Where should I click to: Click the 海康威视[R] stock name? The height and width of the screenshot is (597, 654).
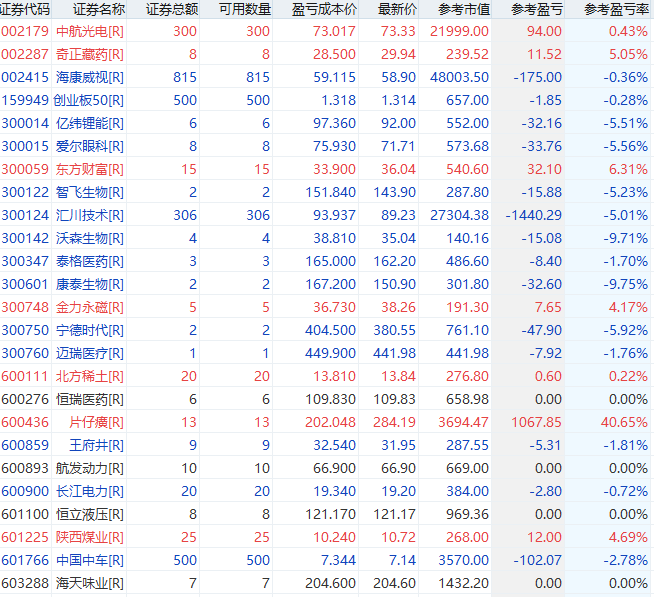tap(90, 77)
